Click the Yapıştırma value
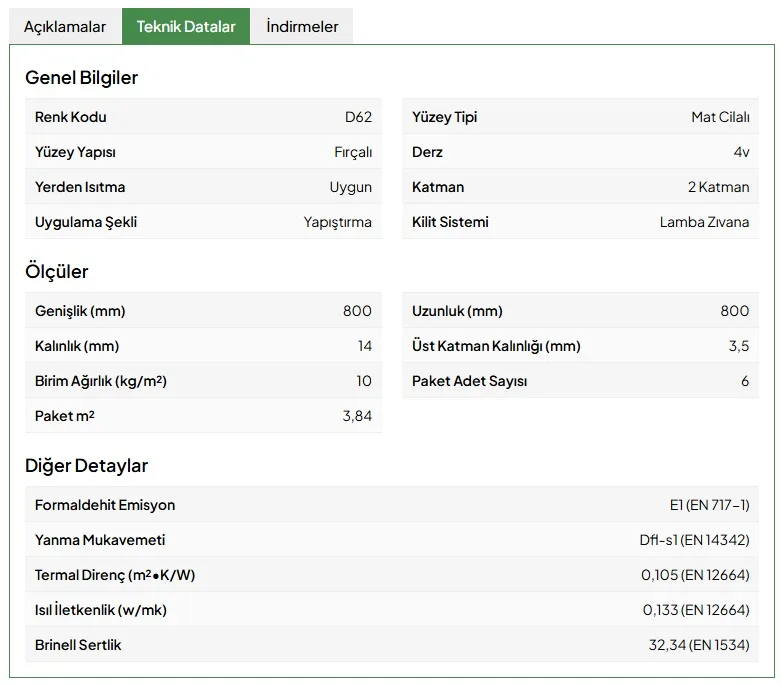Screen dimensions: 782x685 (x=338, y=222)
